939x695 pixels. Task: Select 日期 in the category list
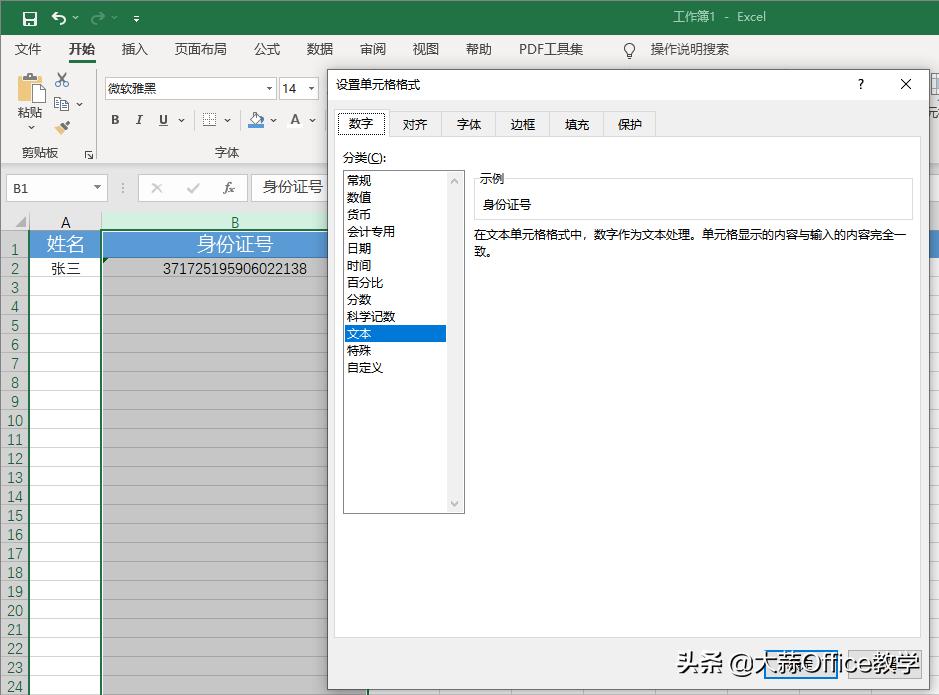(x=362, y=248)
